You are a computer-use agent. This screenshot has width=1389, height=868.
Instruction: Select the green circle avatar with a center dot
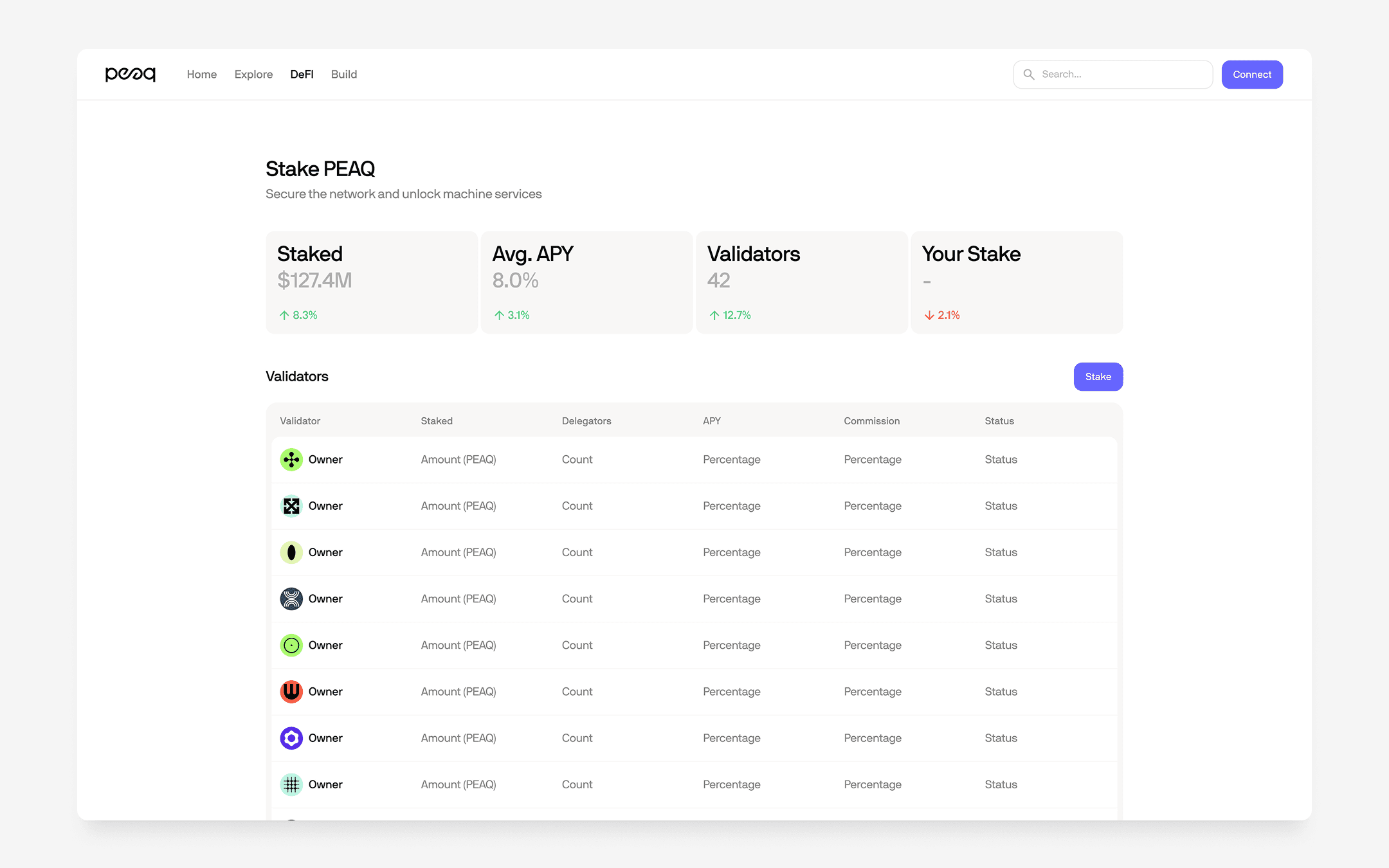(x=291, y=645)
